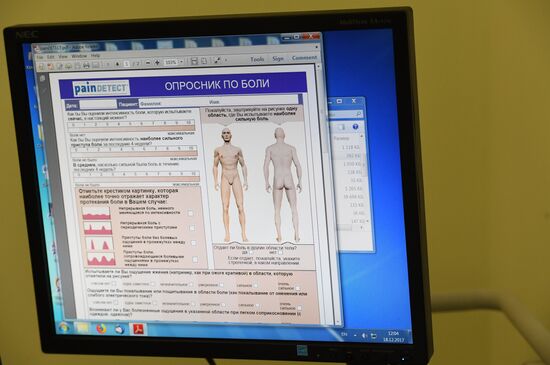This screenshot has height=365, width=550.
Task: Open the Help menu
Action: (95, 56)
